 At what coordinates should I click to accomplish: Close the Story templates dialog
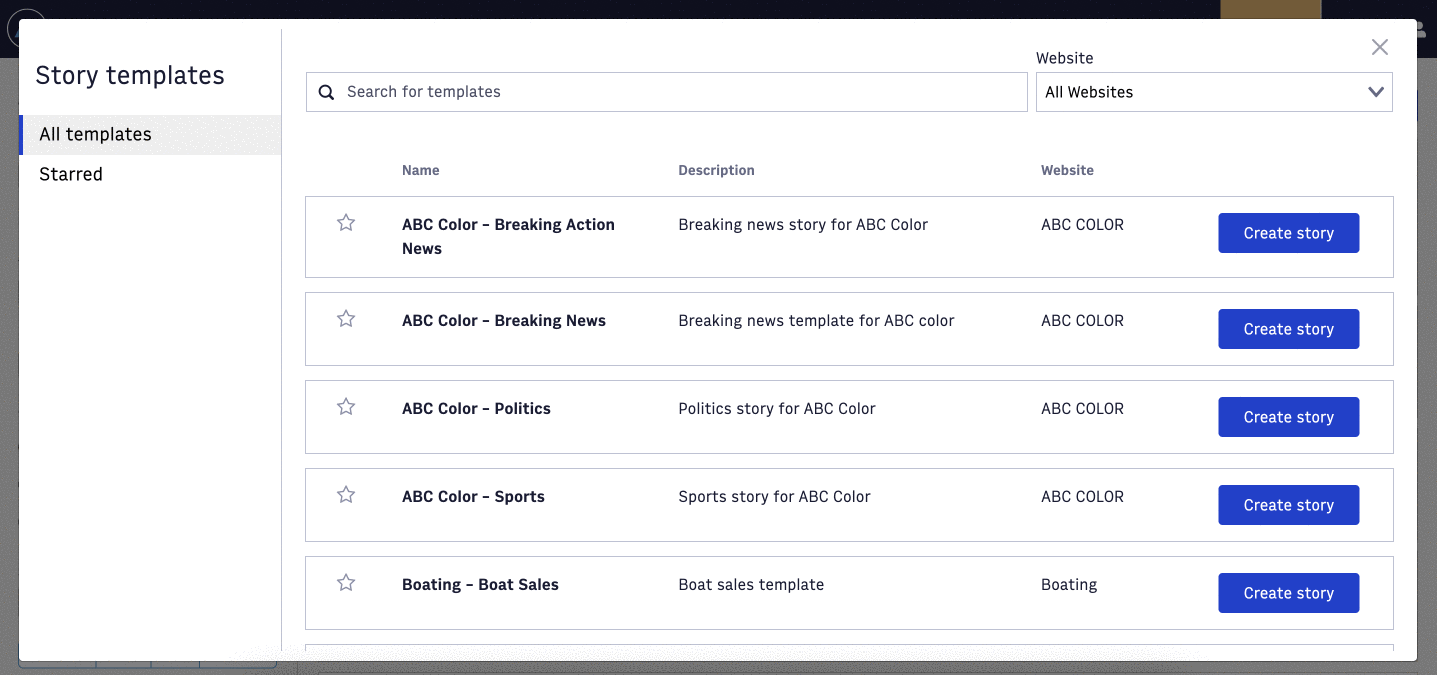tap(1380, 47)
